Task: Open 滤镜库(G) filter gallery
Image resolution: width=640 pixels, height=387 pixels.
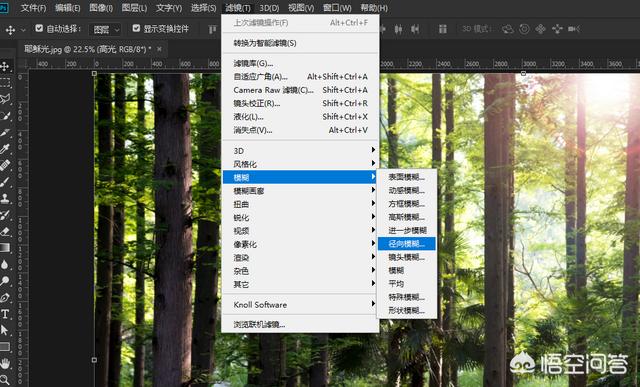Action: click(300, 63)
